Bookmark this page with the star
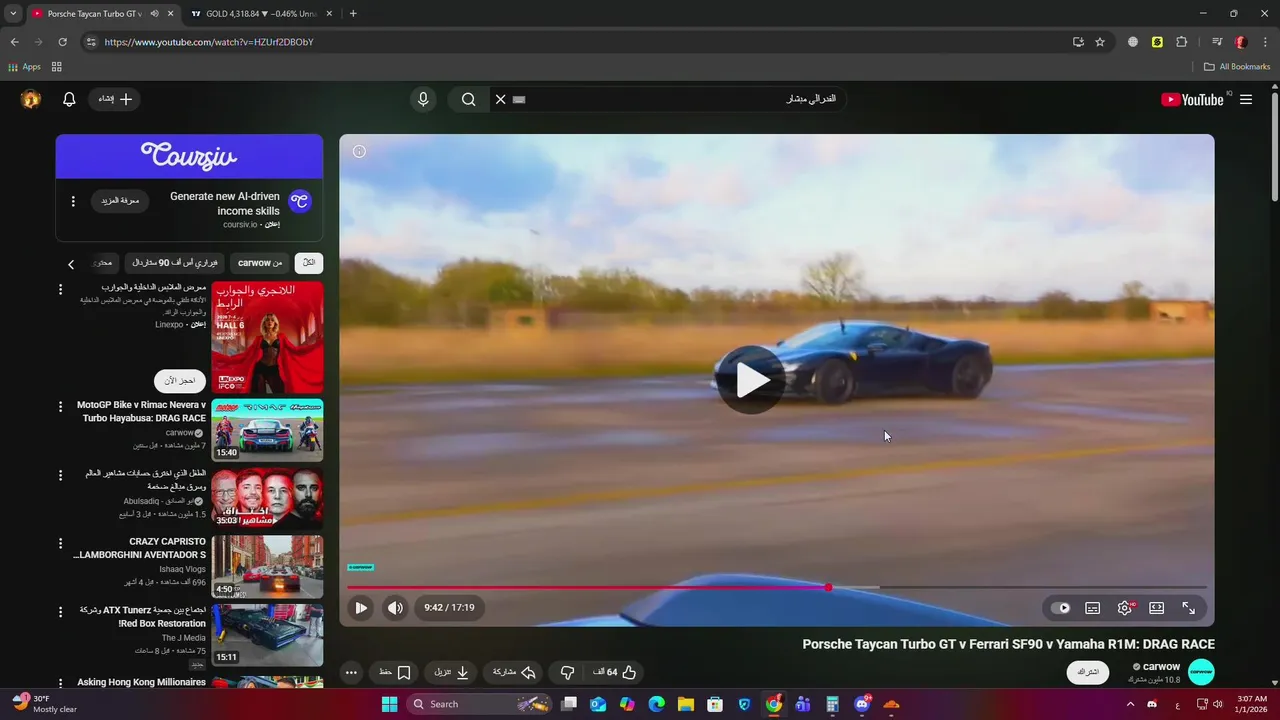The image size is (1280, 720). point(1100,42)
